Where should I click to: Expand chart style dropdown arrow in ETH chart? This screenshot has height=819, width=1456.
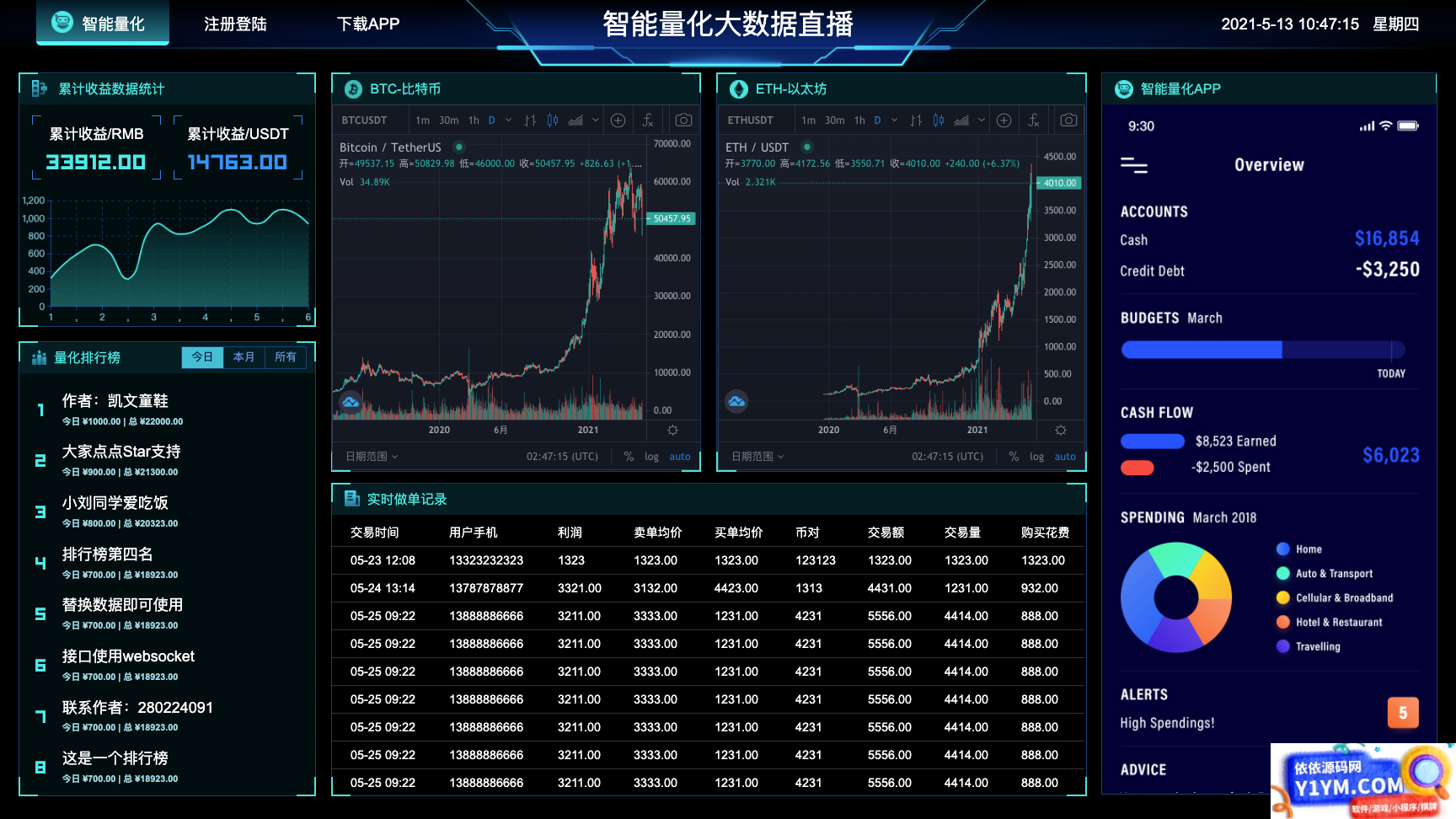click(982, 120)
